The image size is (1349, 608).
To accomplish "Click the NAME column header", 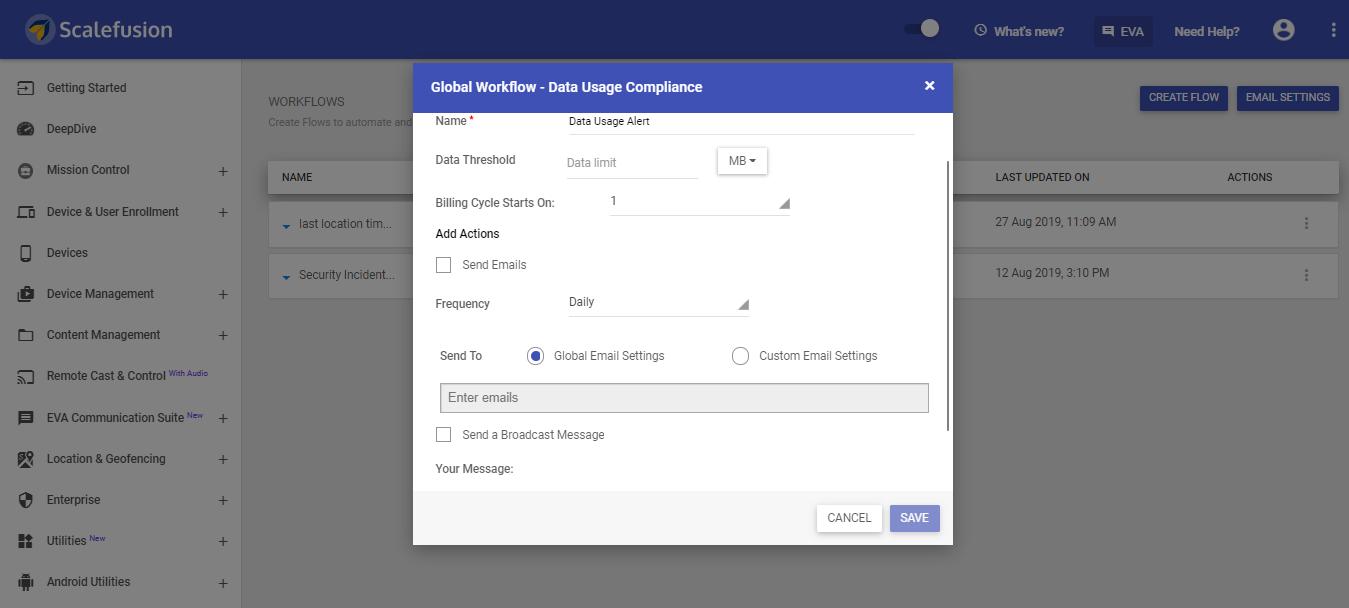I will pyautogui.click(x=297, y=177).
